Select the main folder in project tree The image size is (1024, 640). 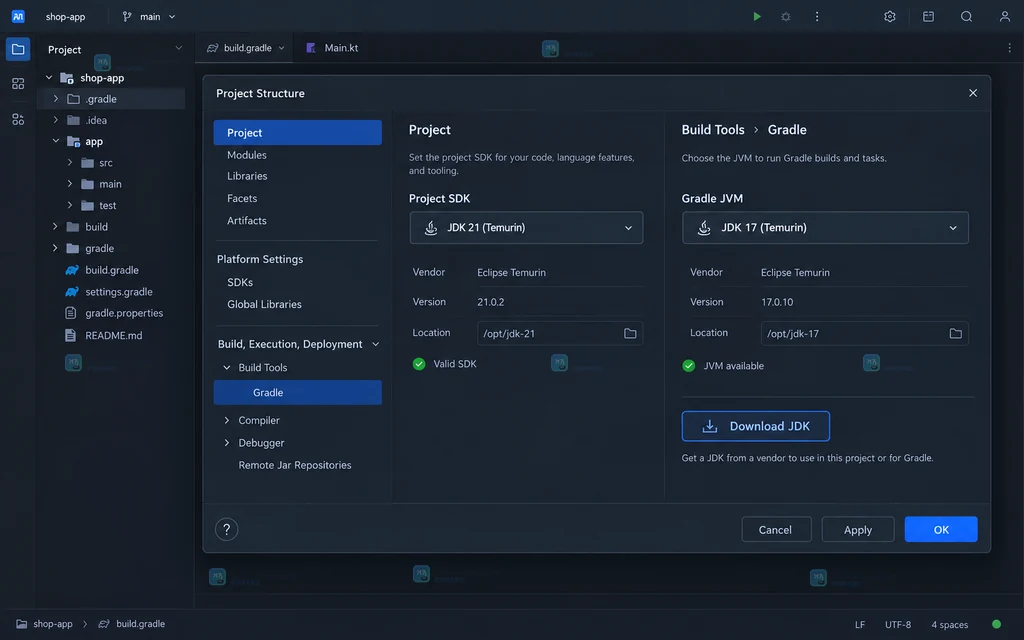click(x=111, y=184)
